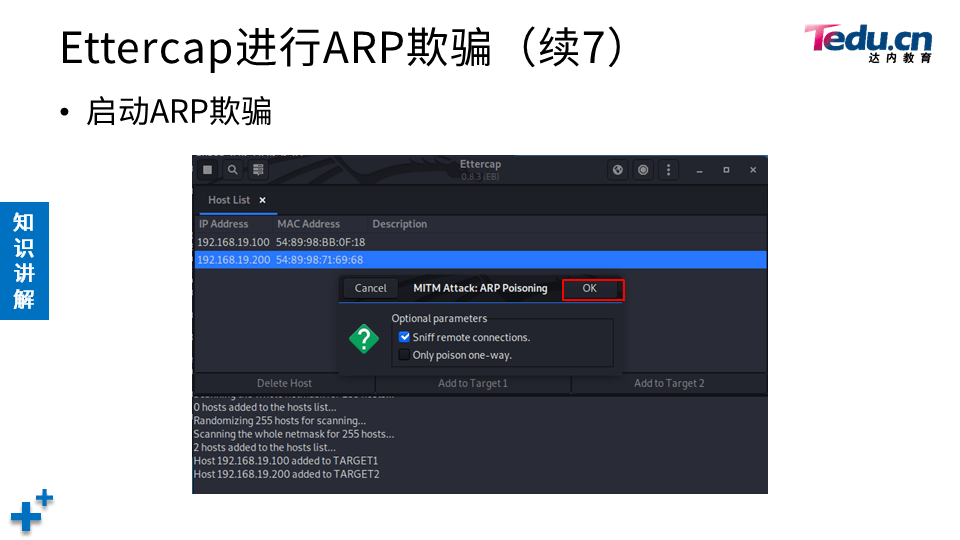Cancel the ARP Poisoning dialog
This screenshot has width=960, height=540.
coord(370,288)
